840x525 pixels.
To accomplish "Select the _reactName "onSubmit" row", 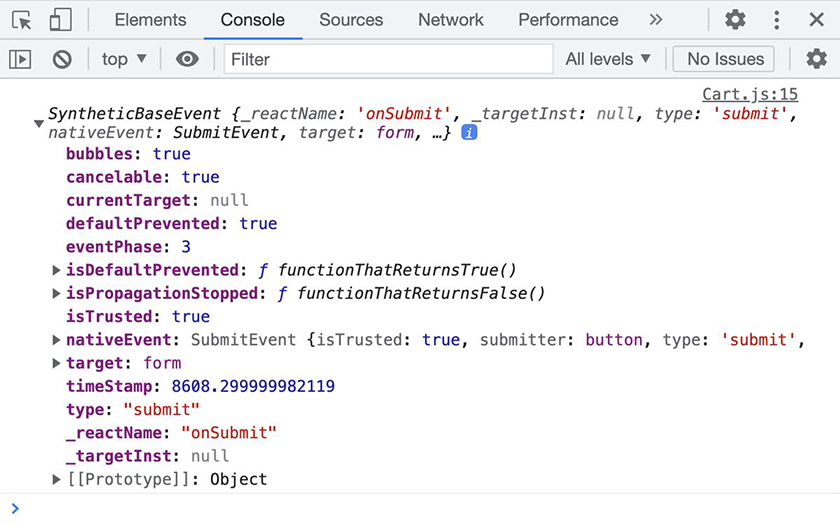I will click(x=171, y=433).
